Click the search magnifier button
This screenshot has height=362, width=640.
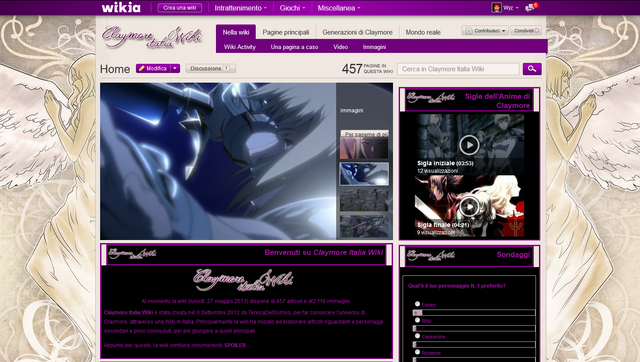(532, 69)
